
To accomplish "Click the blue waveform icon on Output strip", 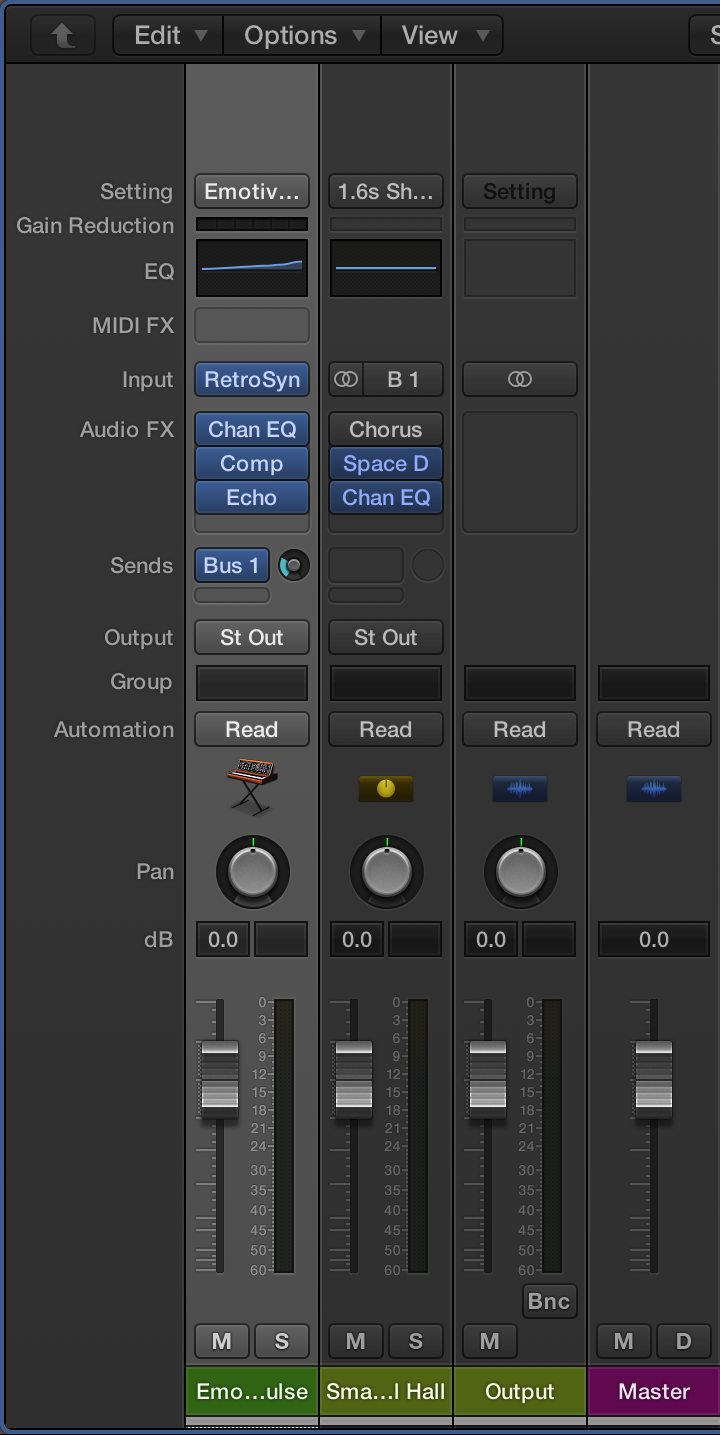I will coord(519,789).
